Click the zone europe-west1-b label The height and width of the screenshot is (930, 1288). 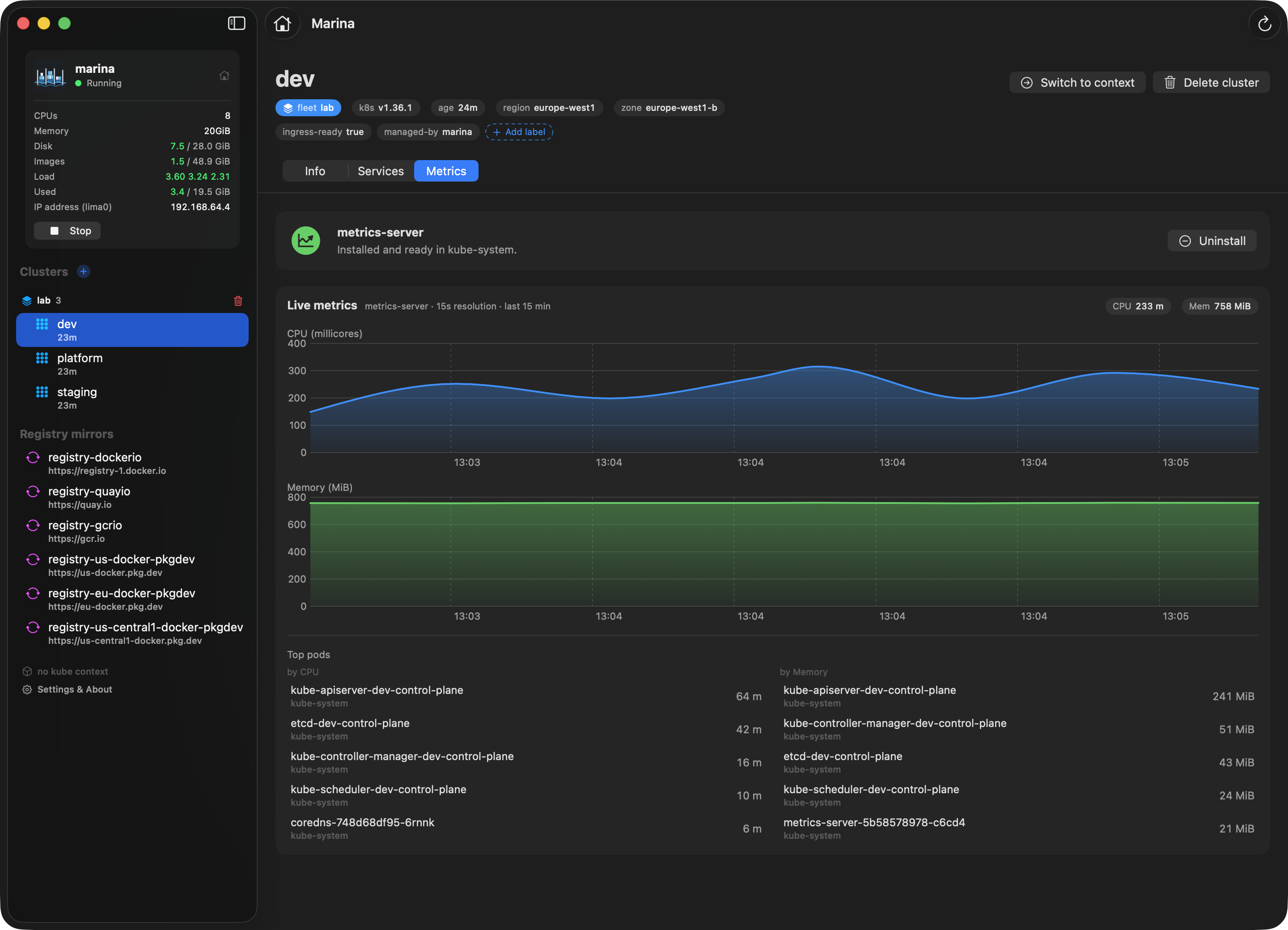(669, 108)
